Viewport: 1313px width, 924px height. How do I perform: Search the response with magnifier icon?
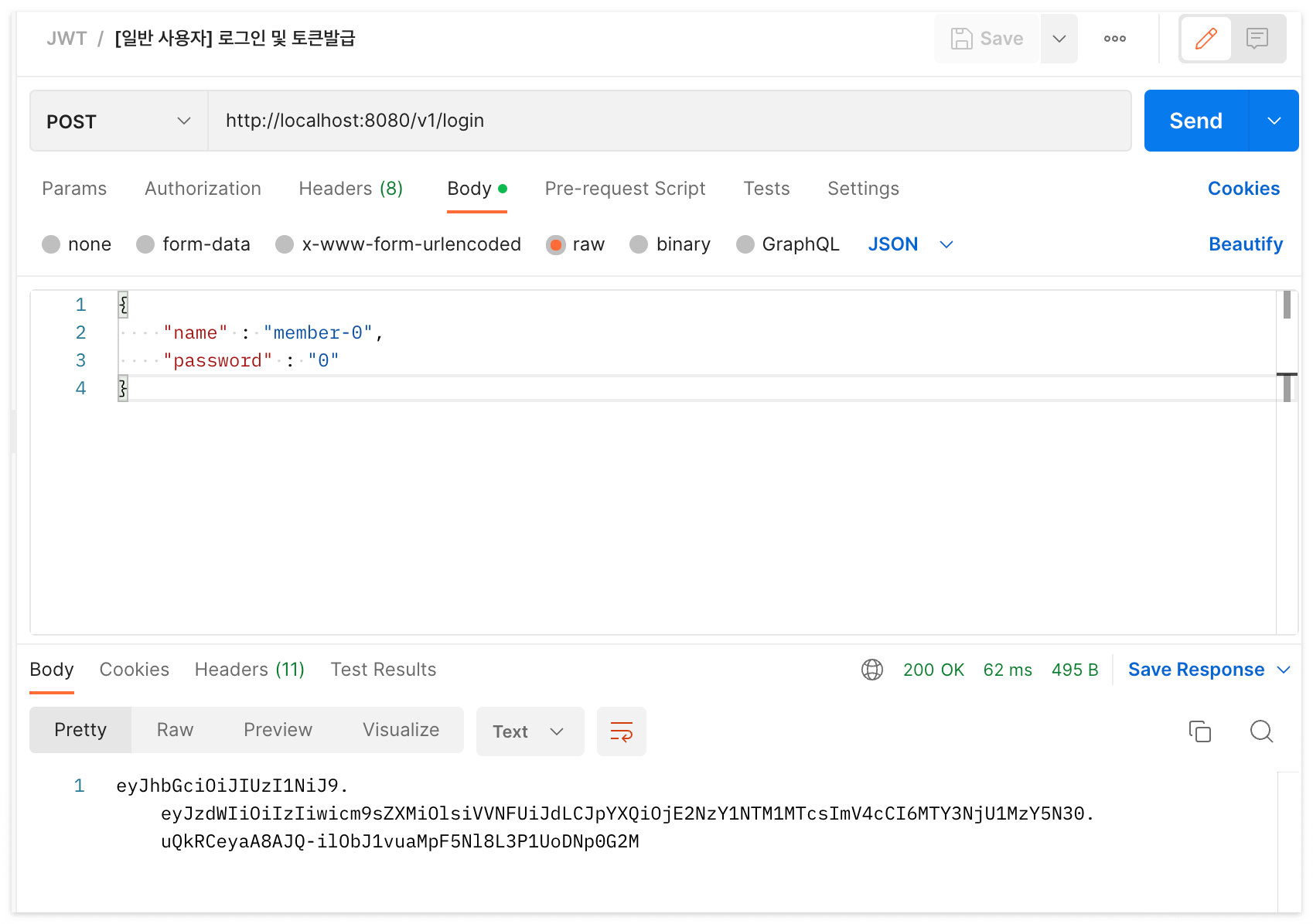(x=1261, y=731)
